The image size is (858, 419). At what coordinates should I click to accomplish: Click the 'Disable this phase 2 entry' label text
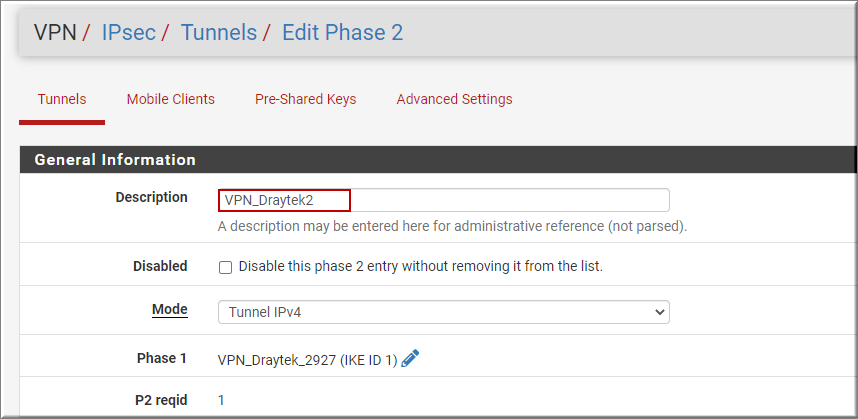[421, 266]
